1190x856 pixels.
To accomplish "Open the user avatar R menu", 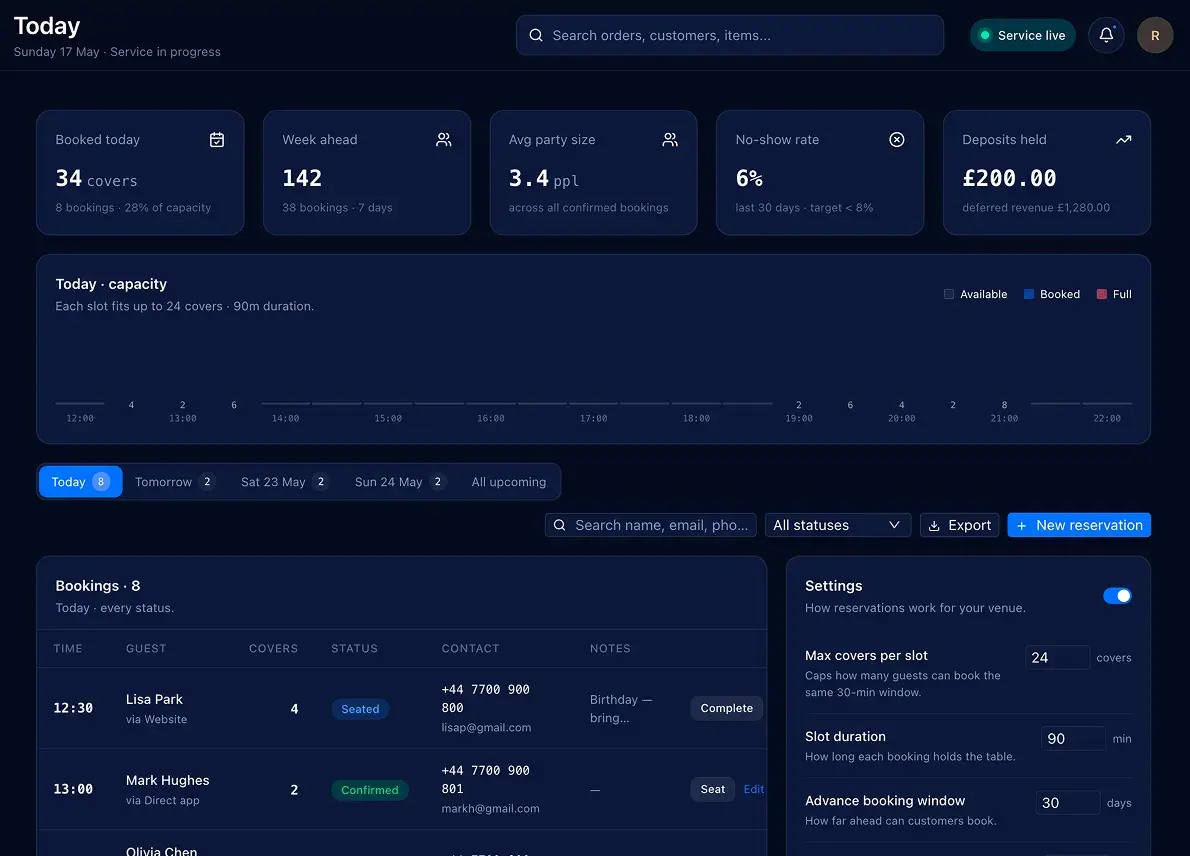I will click(1154, 35).
